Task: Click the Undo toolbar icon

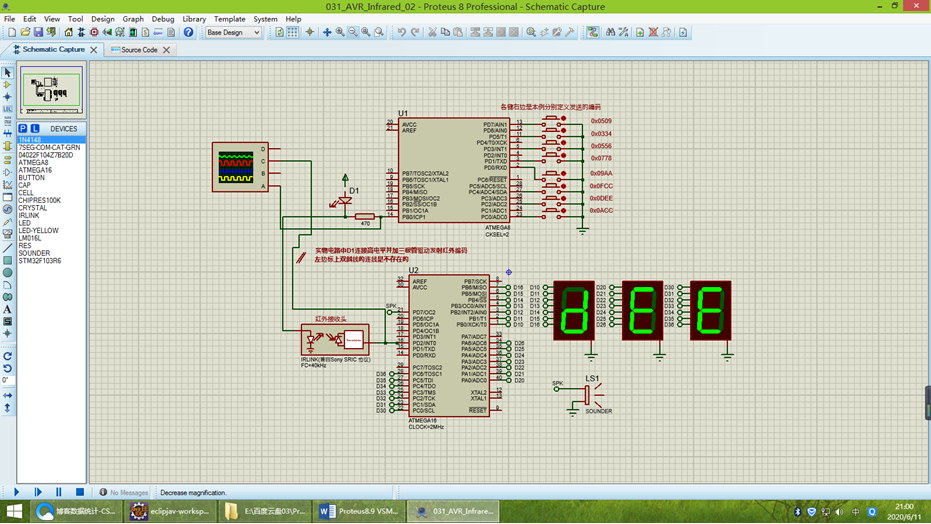Action: [401, 32]
